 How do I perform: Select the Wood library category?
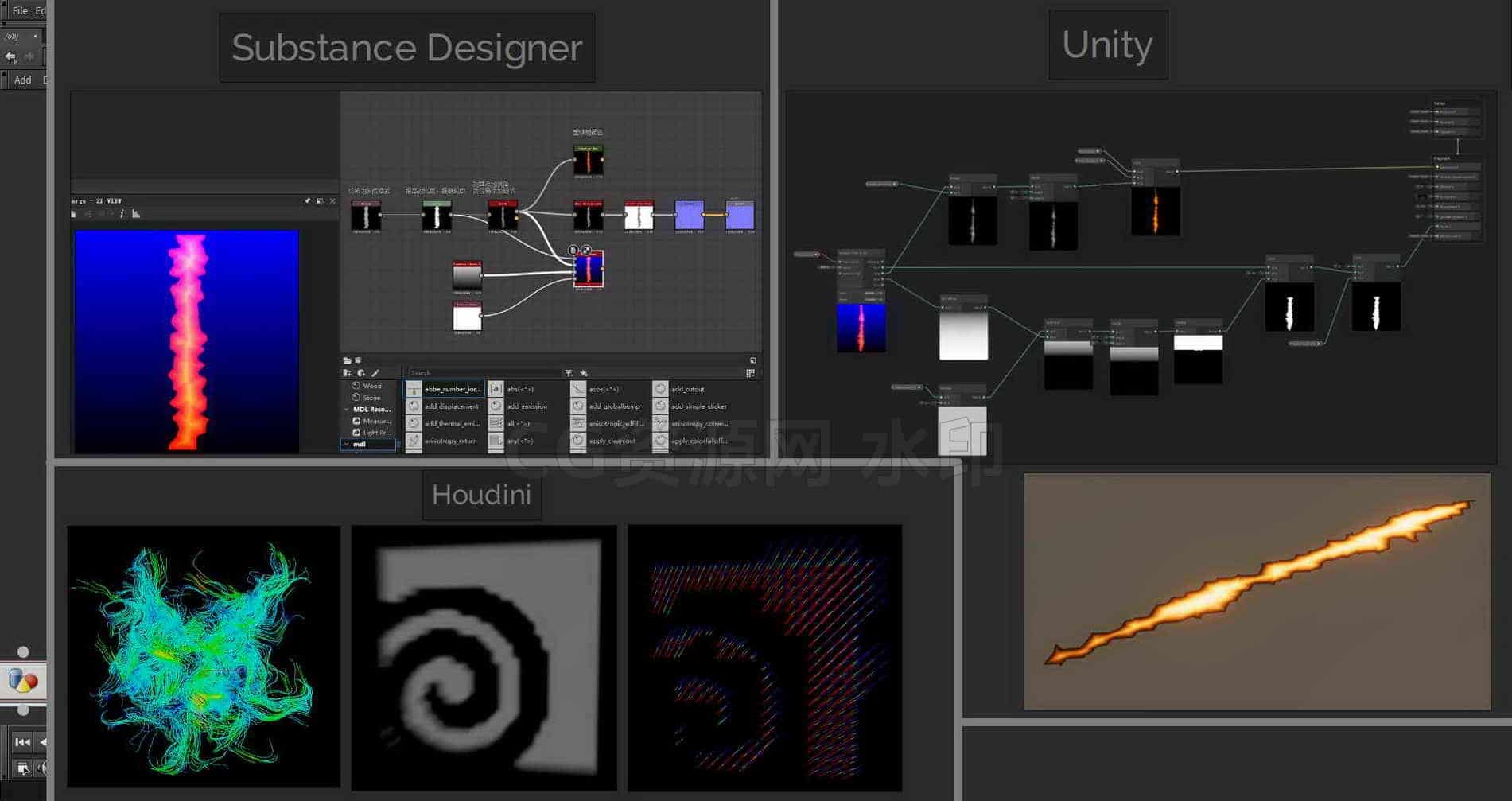(x=372, y=386)
